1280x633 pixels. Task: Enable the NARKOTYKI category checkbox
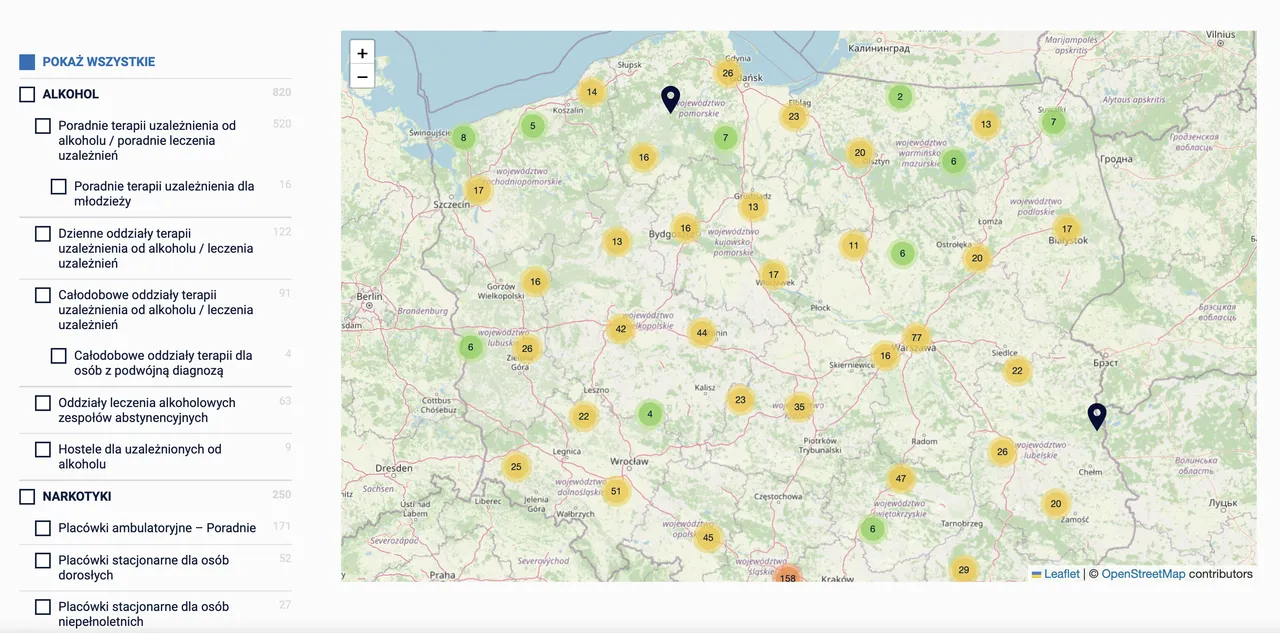[27, 496]
